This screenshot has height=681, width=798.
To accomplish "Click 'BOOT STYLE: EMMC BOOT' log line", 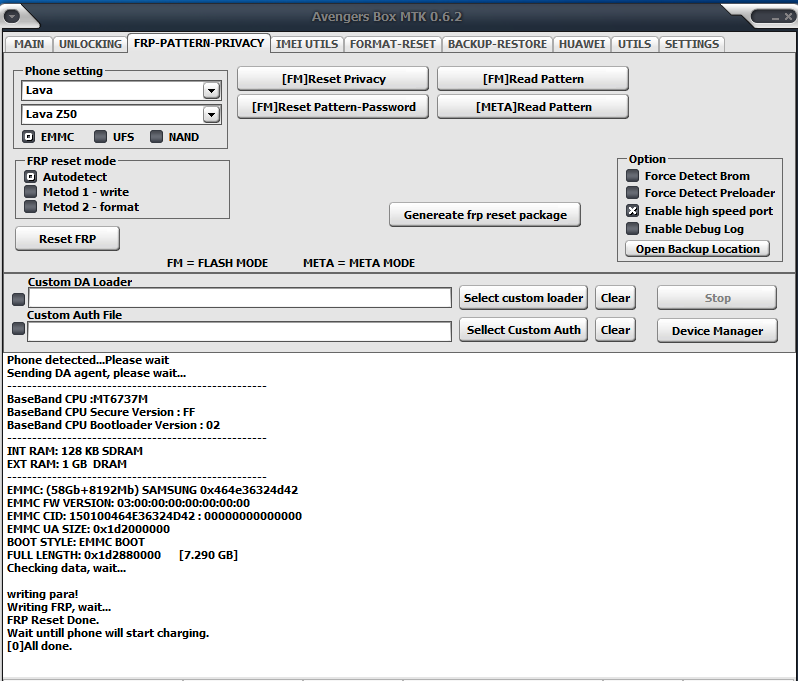I will (x=76, y=542).
